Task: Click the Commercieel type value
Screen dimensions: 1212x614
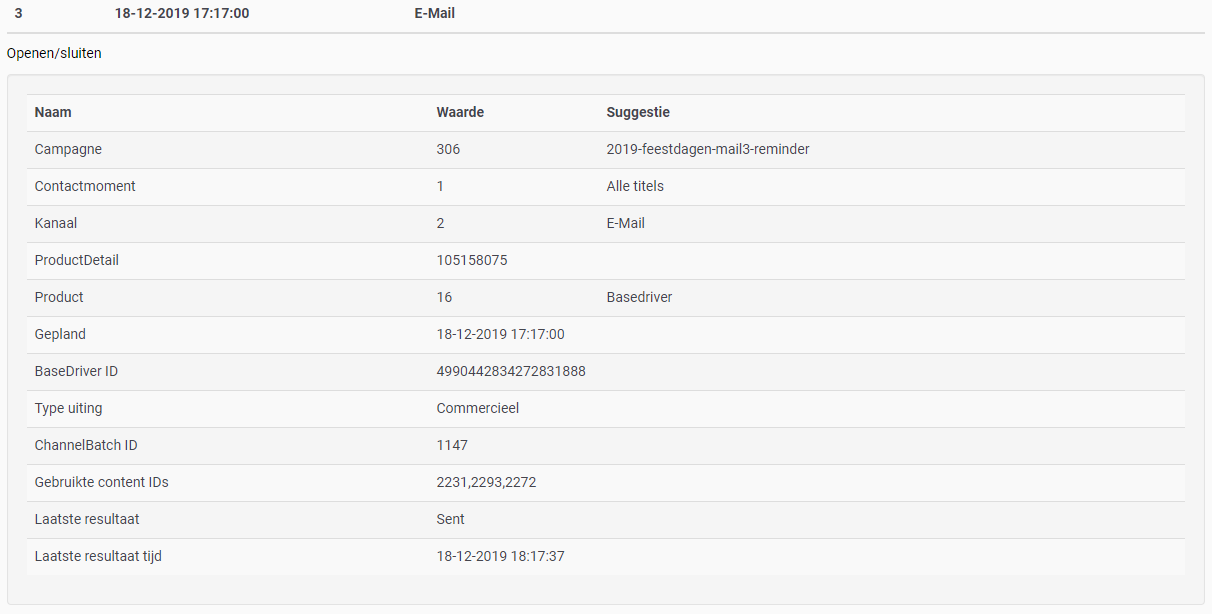Action: click(478, 409)
